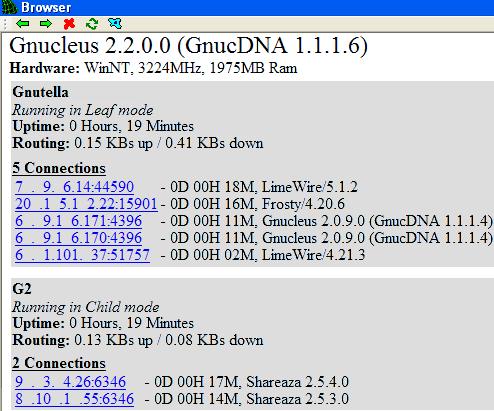Stop loading with the red X icon
494x411 pixels.
click(x=69, y=24)
